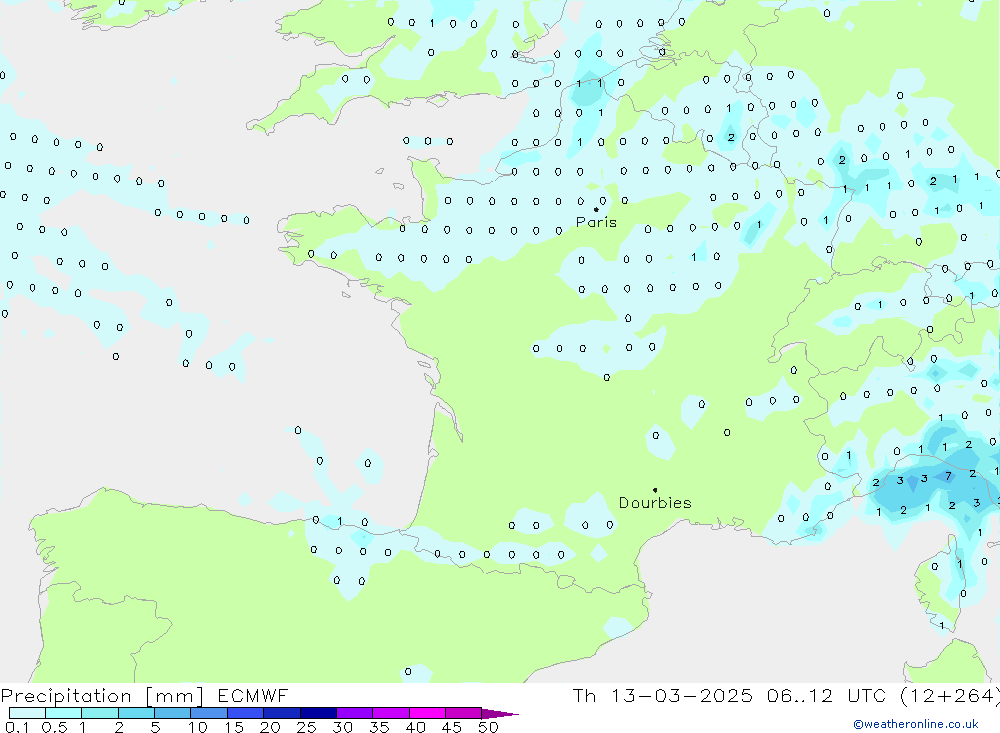Click the Dourbies city label

[x=655, y=503]
